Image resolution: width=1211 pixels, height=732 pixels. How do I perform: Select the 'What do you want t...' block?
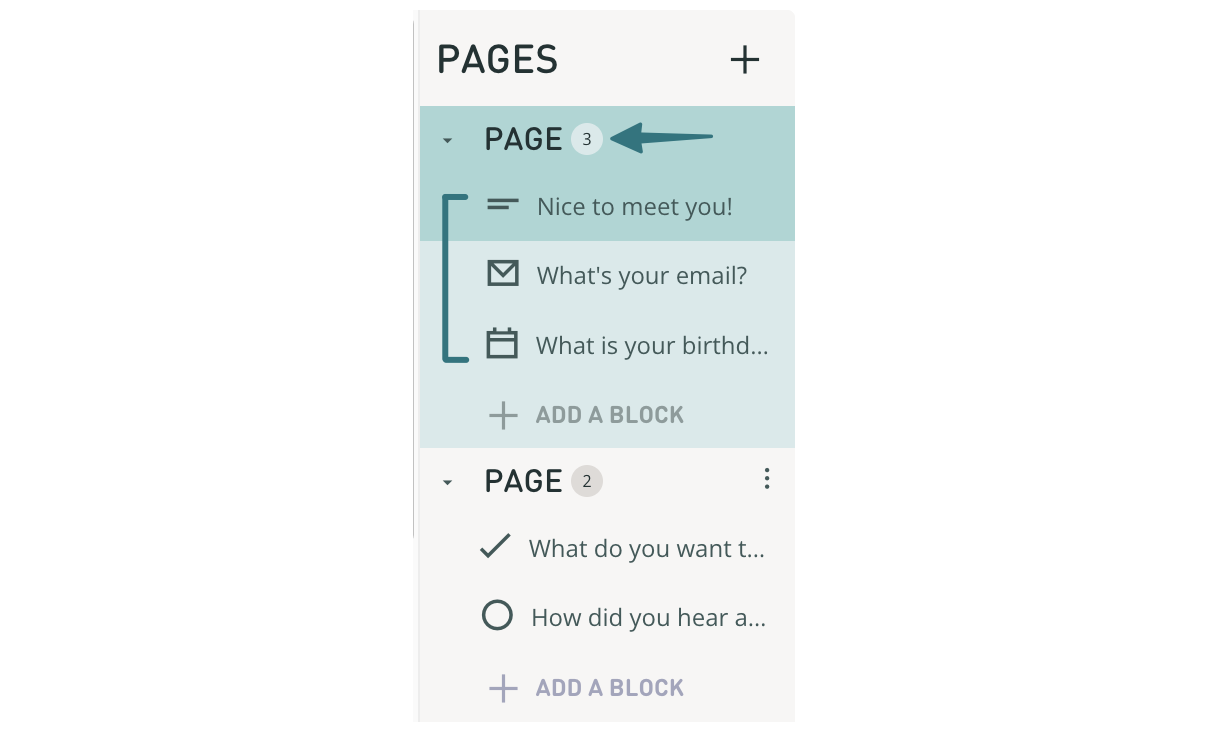coord(646,549)
